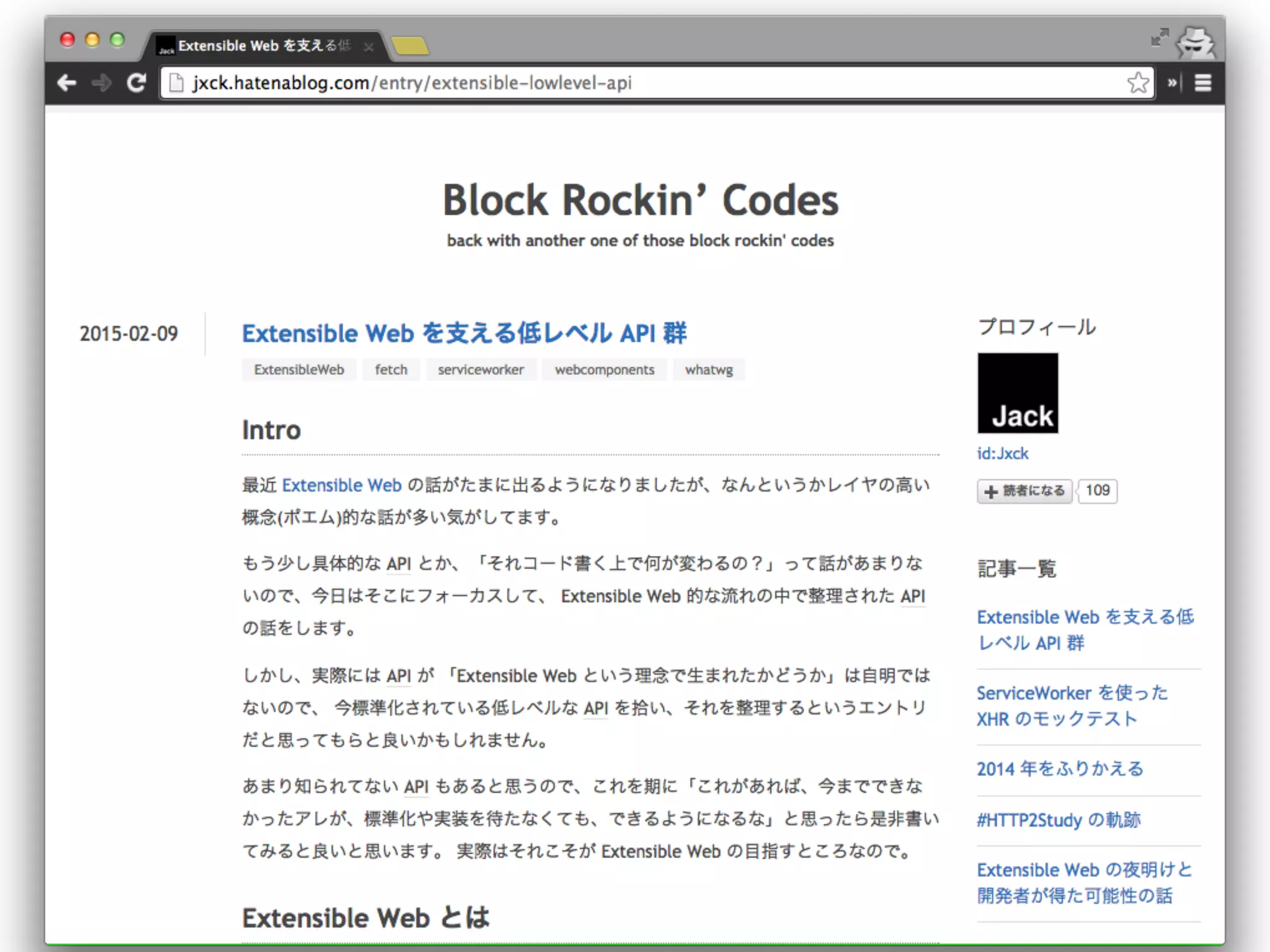Click the Block Rockin' Codes title
The height and width of the screenshot is (952, 1270).
coord(640,200)
